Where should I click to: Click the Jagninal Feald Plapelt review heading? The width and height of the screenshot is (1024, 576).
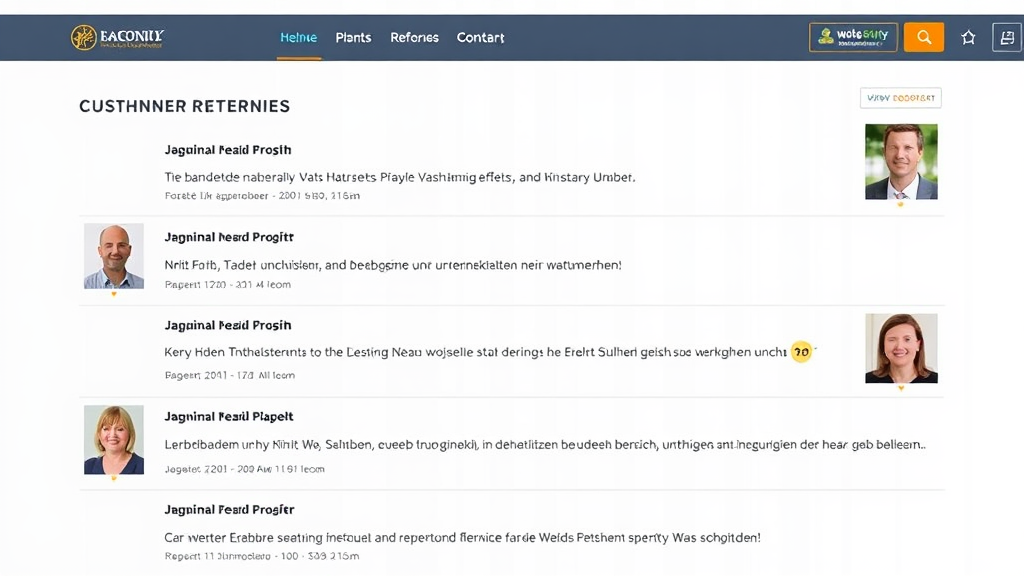pyautogui.click(x=228, y=416)
